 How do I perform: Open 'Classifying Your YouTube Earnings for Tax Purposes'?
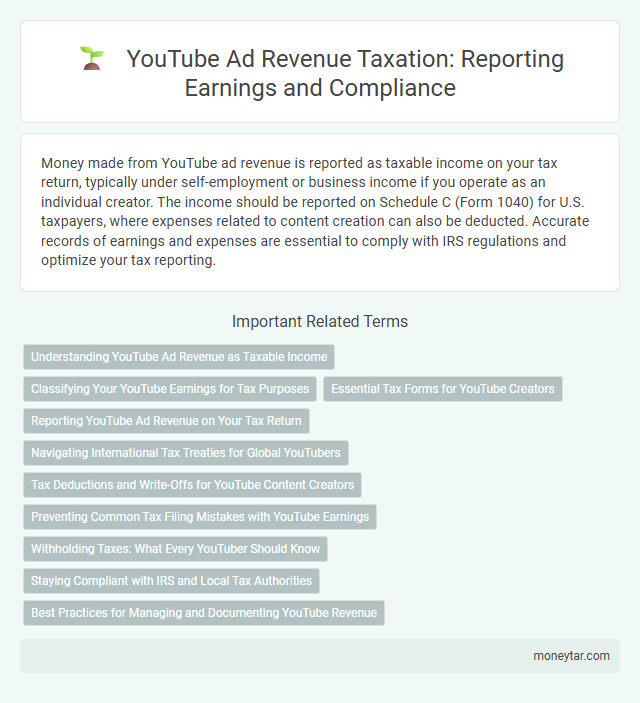[170, 389]
